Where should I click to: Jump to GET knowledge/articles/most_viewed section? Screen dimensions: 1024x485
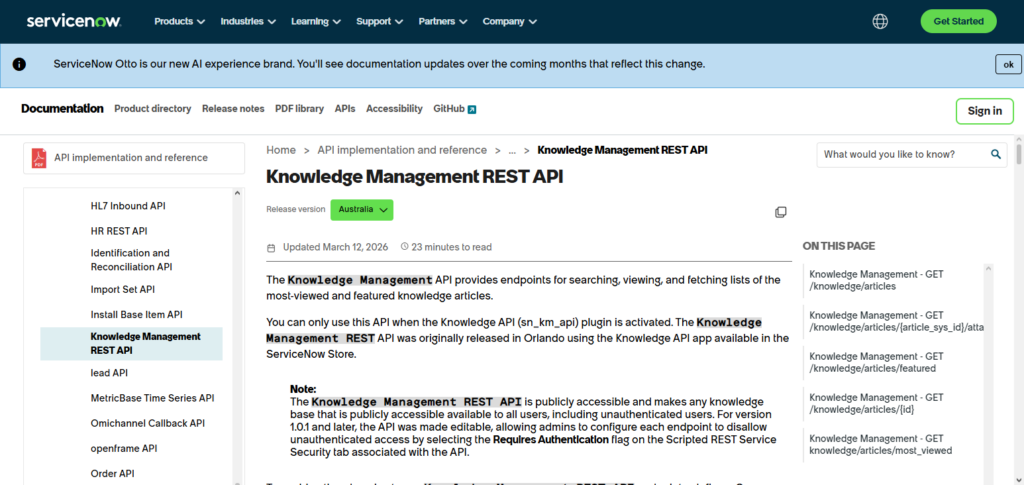pyautogui.click(x=880, y=445)
